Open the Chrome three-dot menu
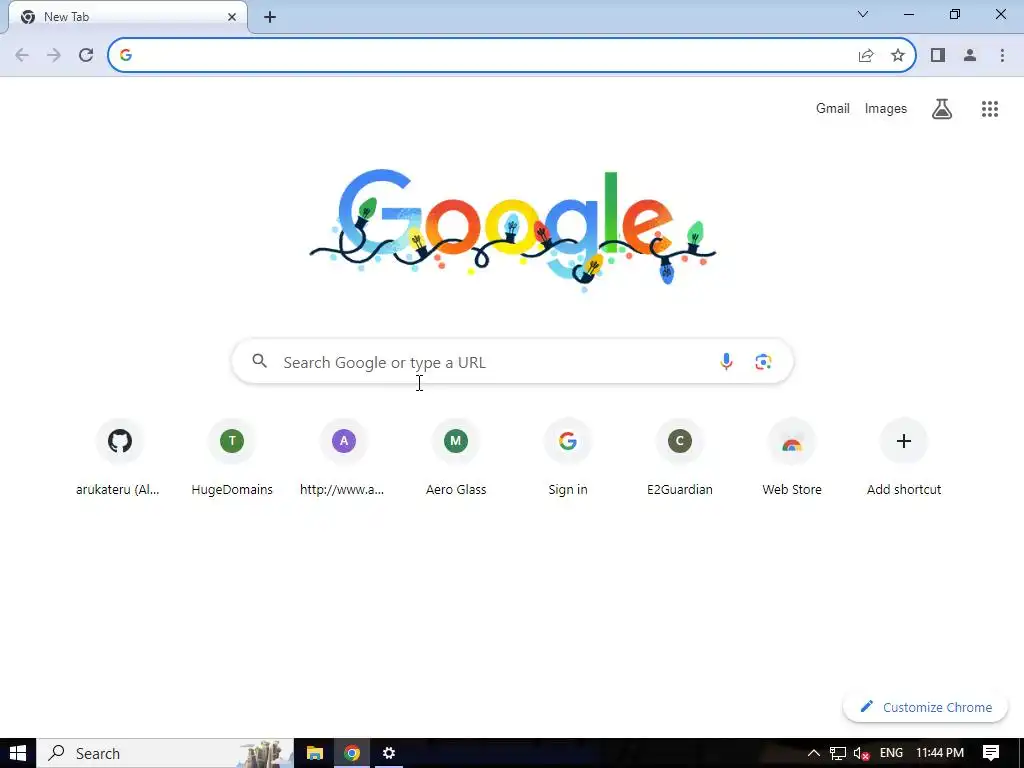Viewport: 1024px width, 768px height. pyautogui.click(x=1002, y=56)
